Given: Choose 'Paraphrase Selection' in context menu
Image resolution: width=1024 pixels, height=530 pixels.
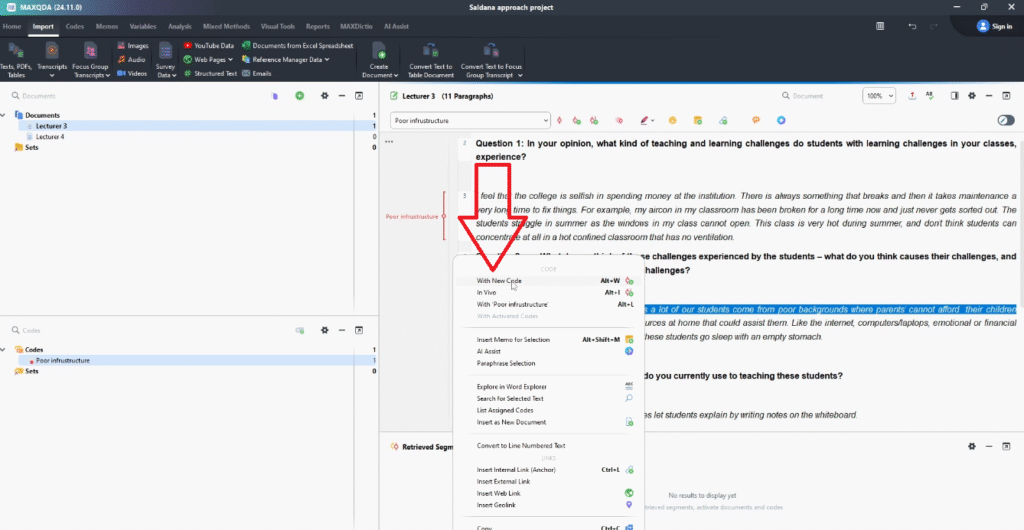Looking at the screenshot, I should coord(506,363).
